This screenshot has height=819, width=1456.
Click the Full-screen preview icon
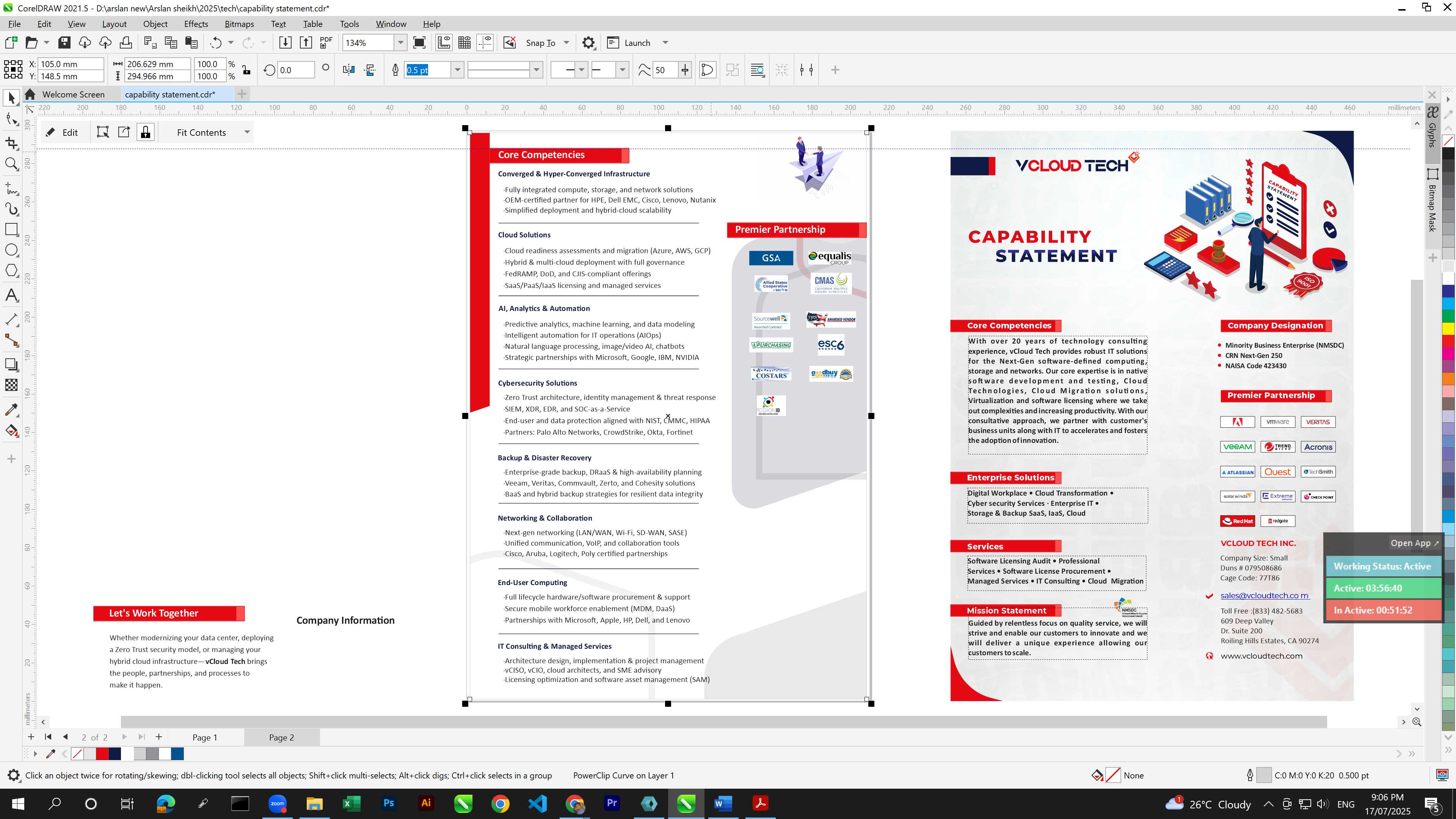[419, 42]
